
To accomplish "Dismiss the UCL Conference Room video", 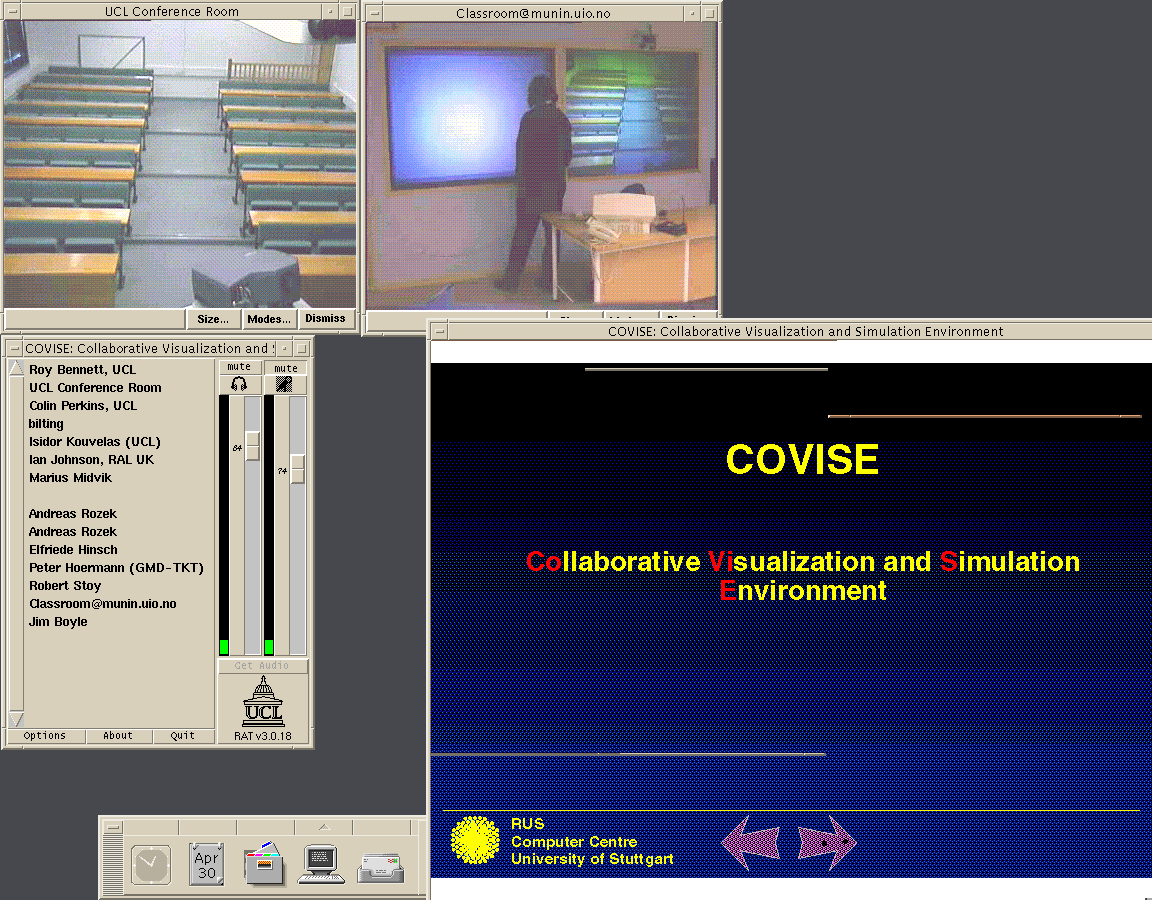I will click(325, 318).
